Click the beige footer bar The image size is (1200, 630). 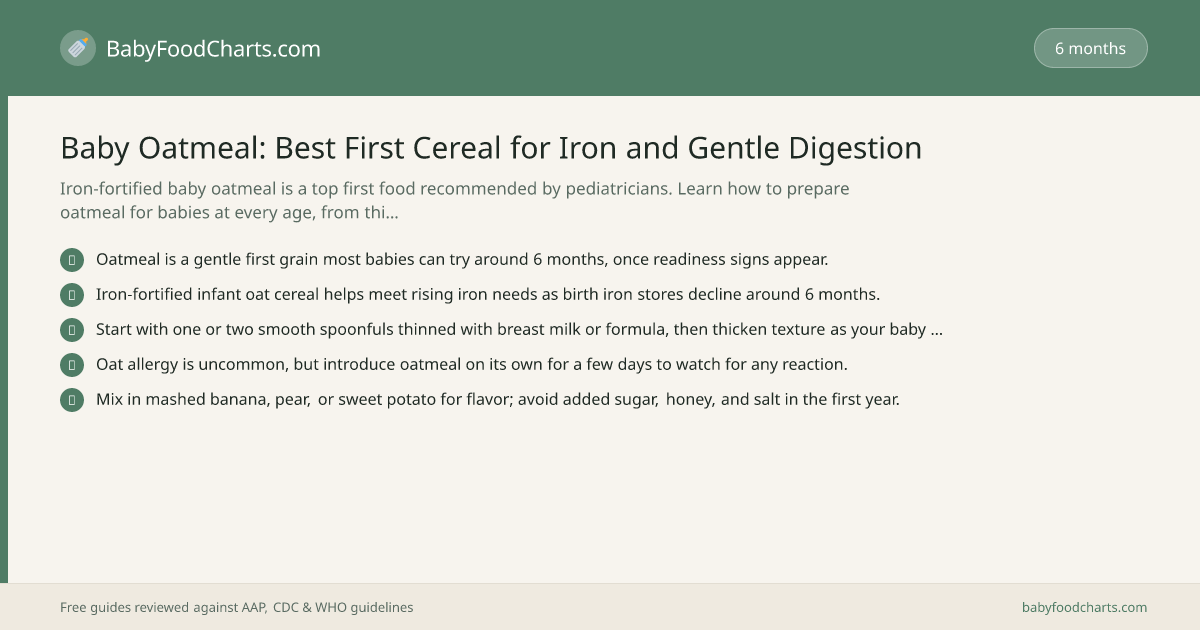pos(600,607)
